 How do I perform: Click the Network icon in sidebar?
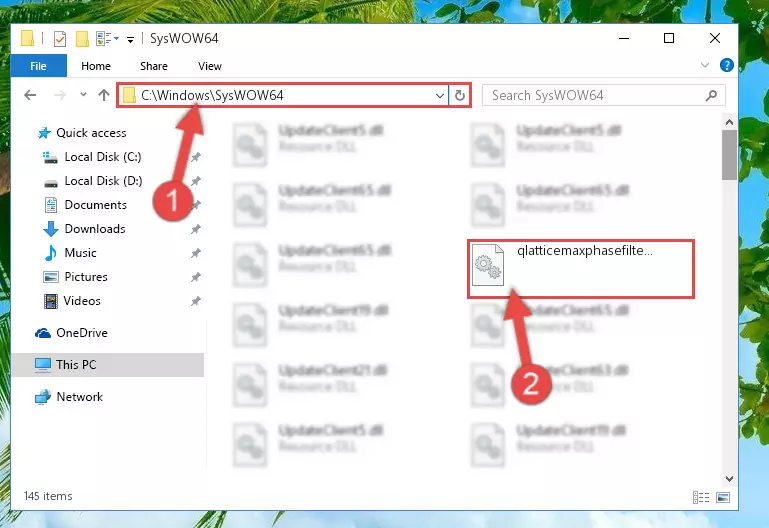(43, 397)
